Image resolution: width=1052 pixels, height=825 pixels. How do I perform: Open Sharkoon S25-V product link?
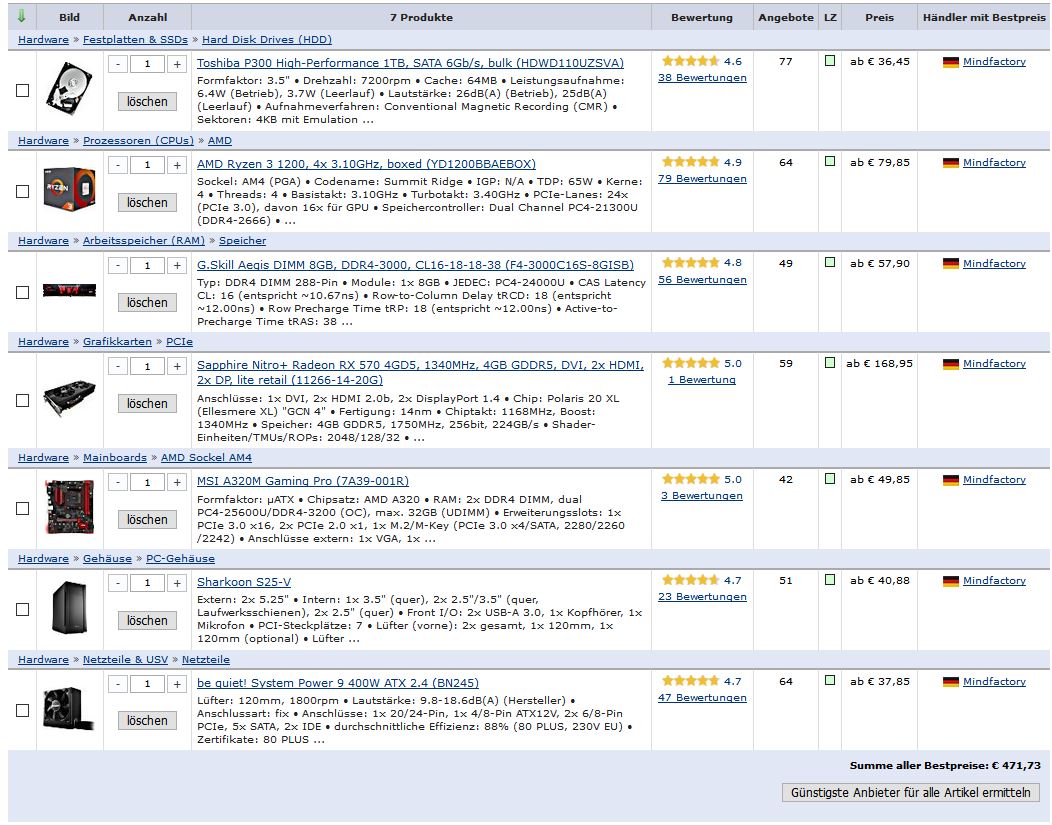244,582
